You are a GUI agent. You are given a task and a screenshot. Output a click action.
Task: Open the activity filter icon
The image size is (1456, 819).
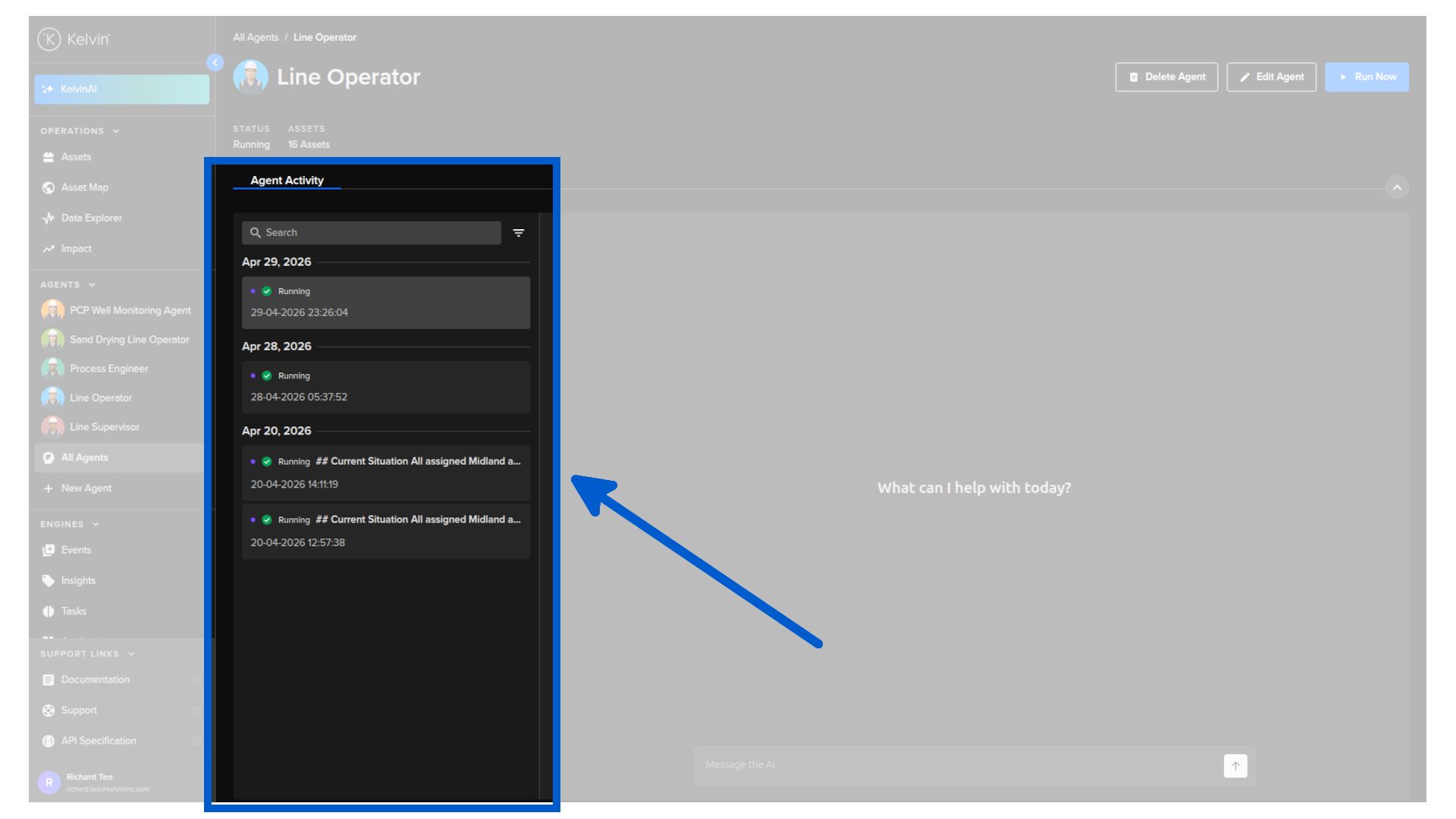519,233
